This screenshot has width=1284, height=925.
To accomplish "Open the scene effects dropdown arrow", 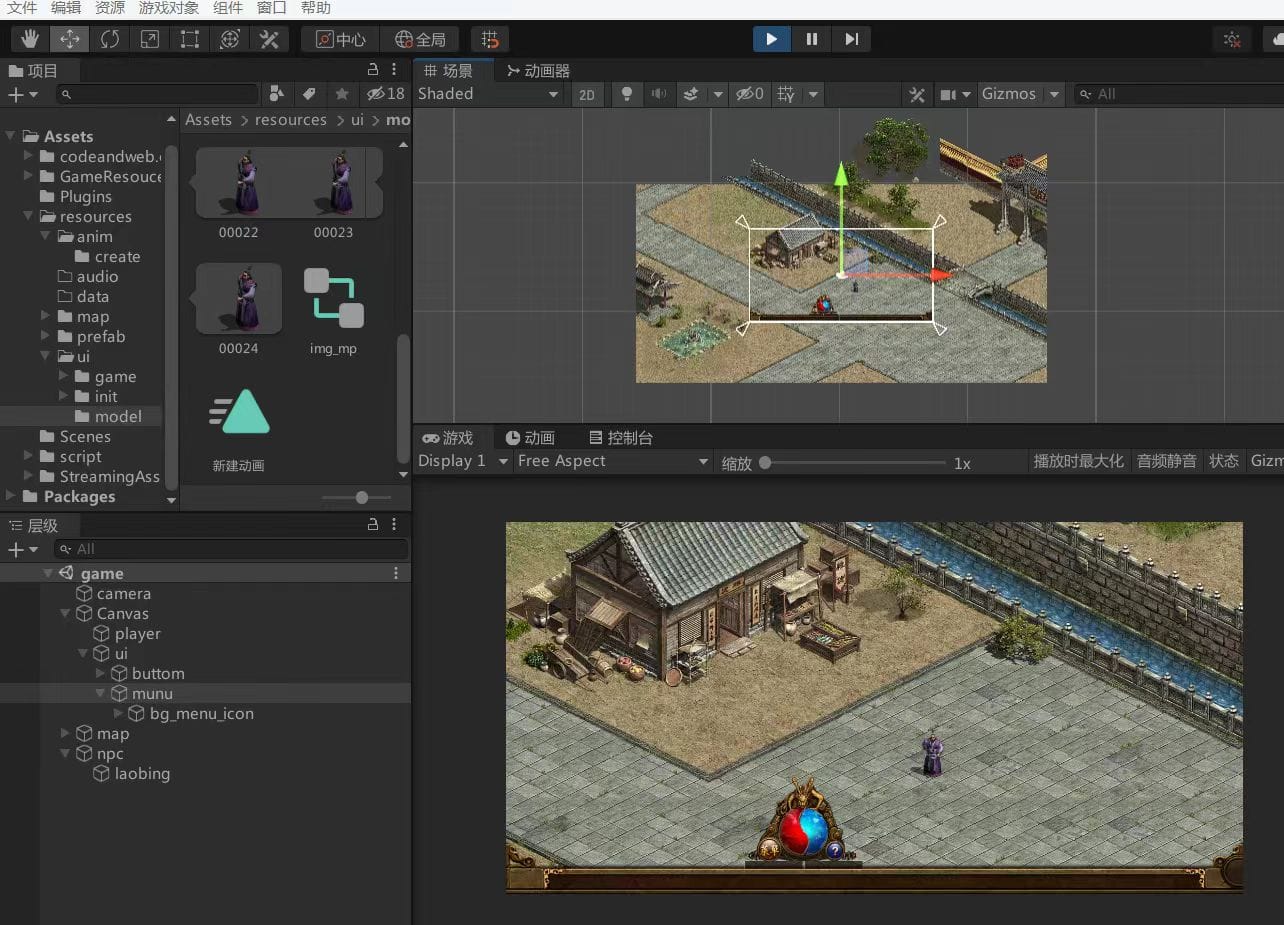I will point(717,94).
